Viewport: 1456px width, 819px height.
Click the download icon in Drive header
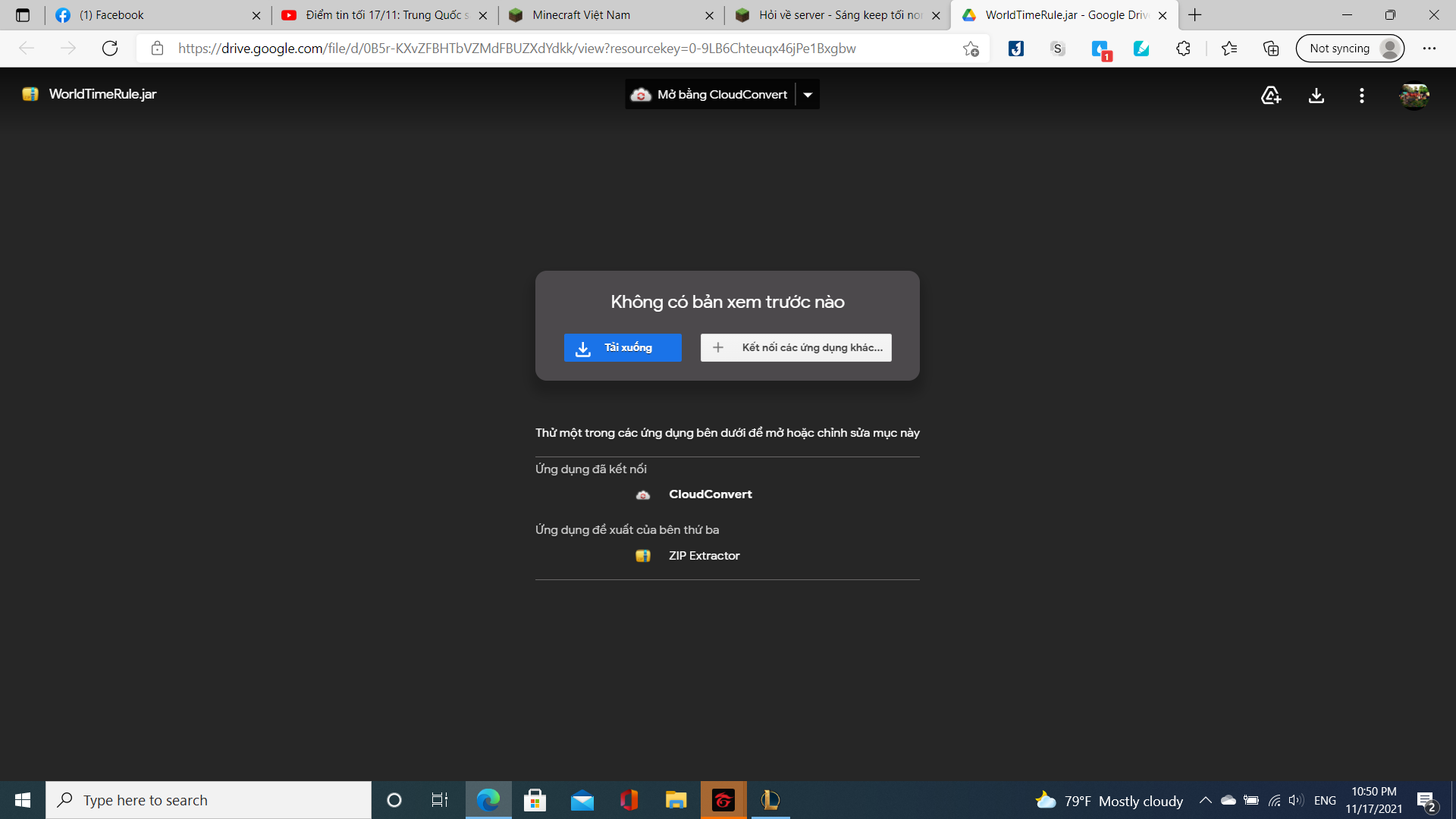pyautogui.click(x=1316, y=95)
